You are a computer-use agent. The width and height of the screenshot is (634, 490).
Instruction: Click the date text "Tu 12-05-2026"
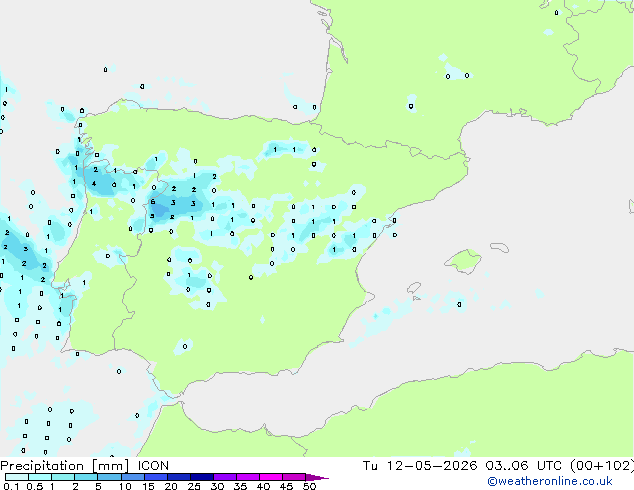click(x=420, y=466)
